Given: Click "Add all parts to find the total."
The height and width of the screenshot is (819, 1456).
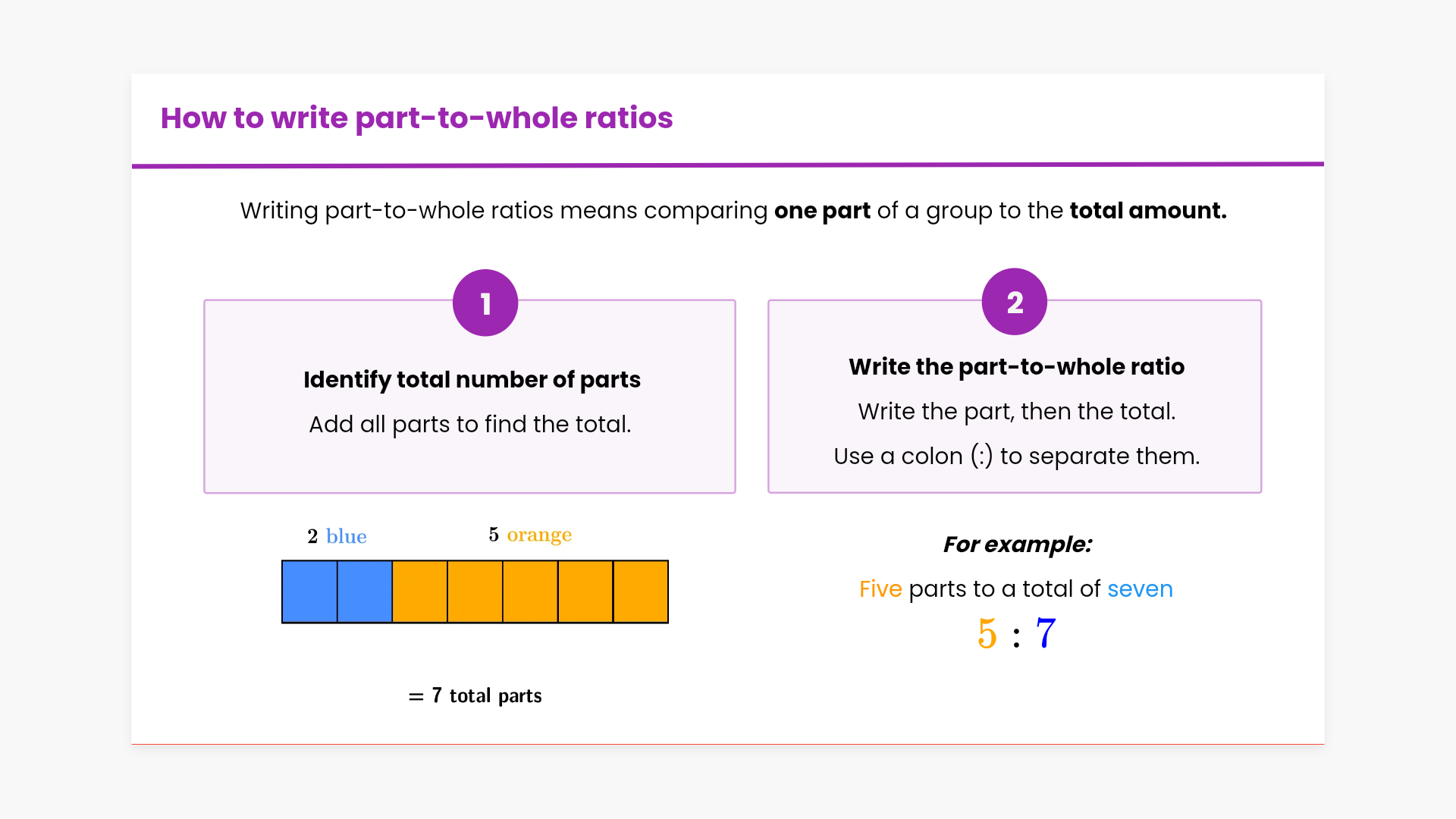Looking at the screenshot, I should tap(470, 424).
